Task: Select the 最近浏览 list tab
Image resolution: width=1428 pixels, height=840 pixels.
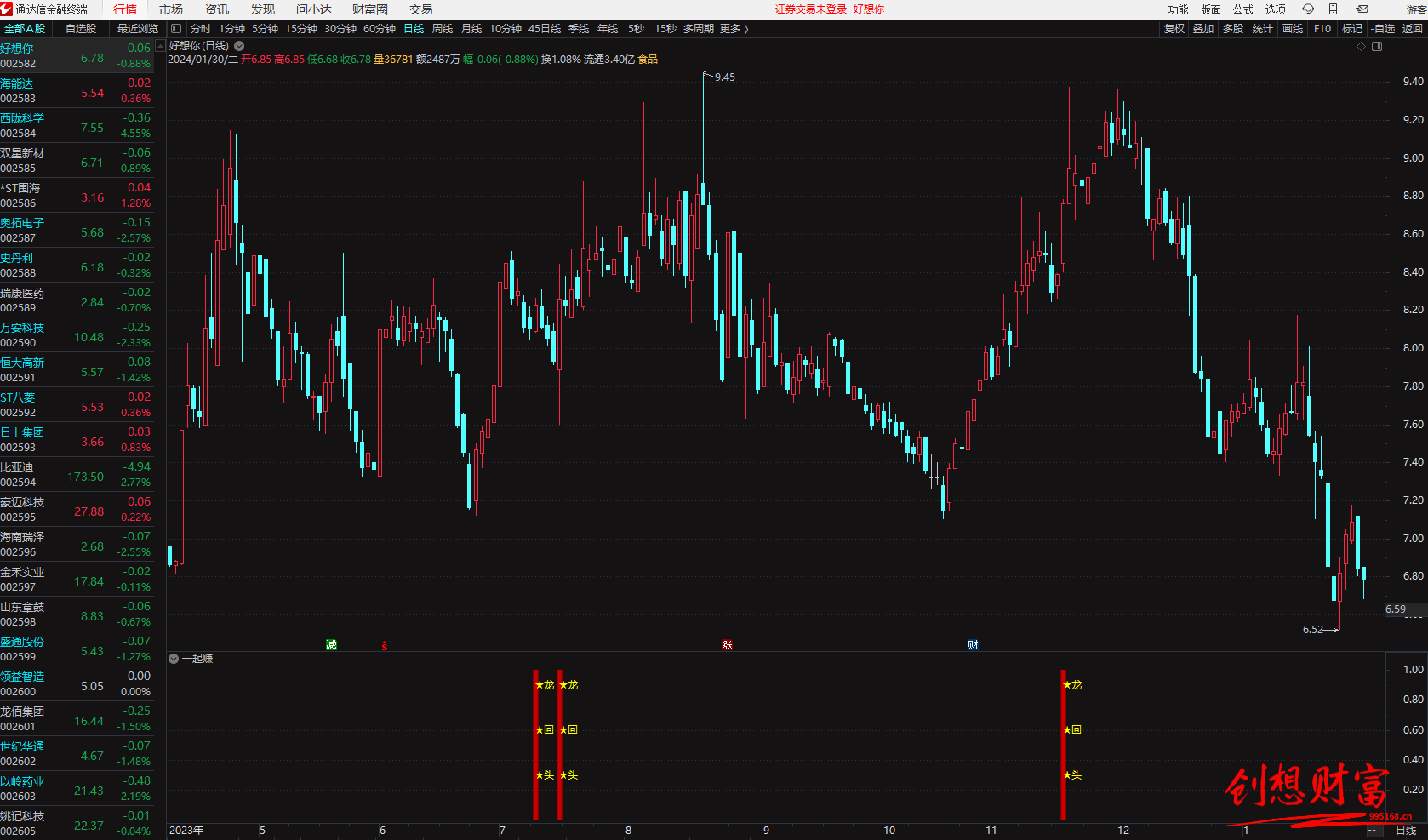Action: [138, 28]
